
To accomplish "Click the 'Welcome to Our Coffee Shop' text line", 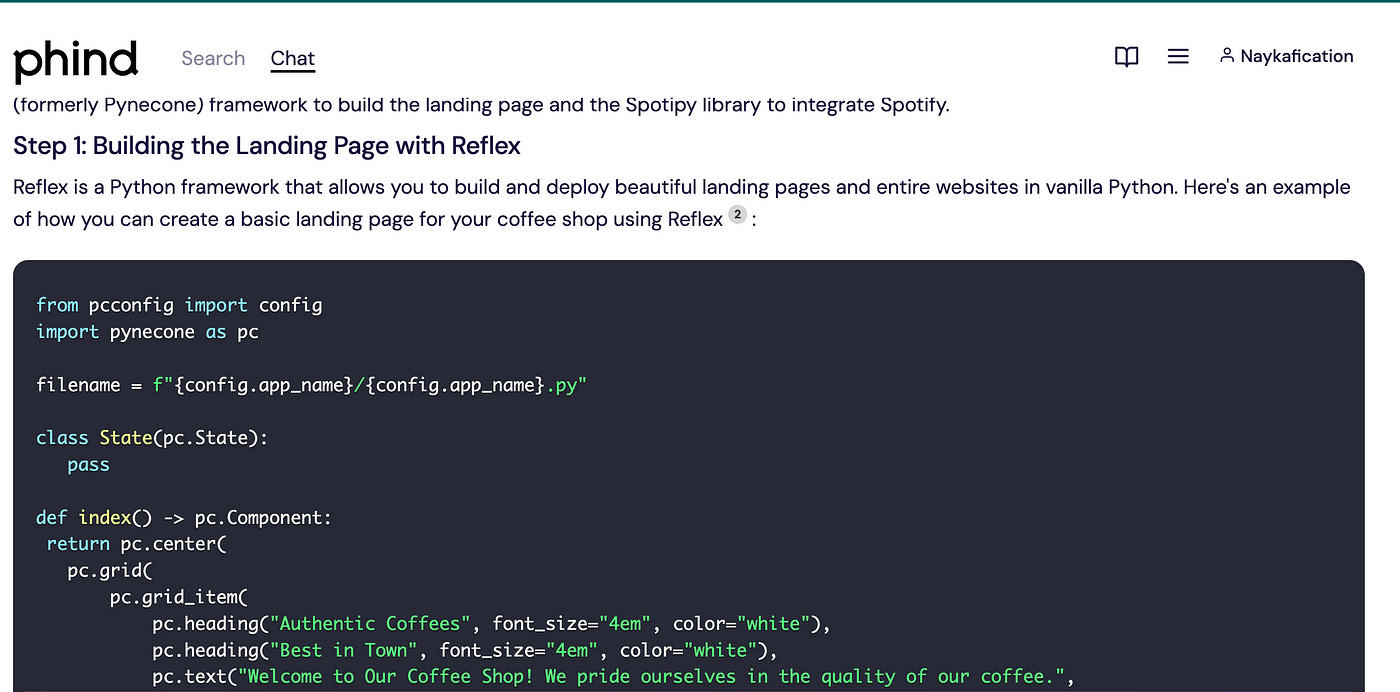I will [x=613, y=677].
